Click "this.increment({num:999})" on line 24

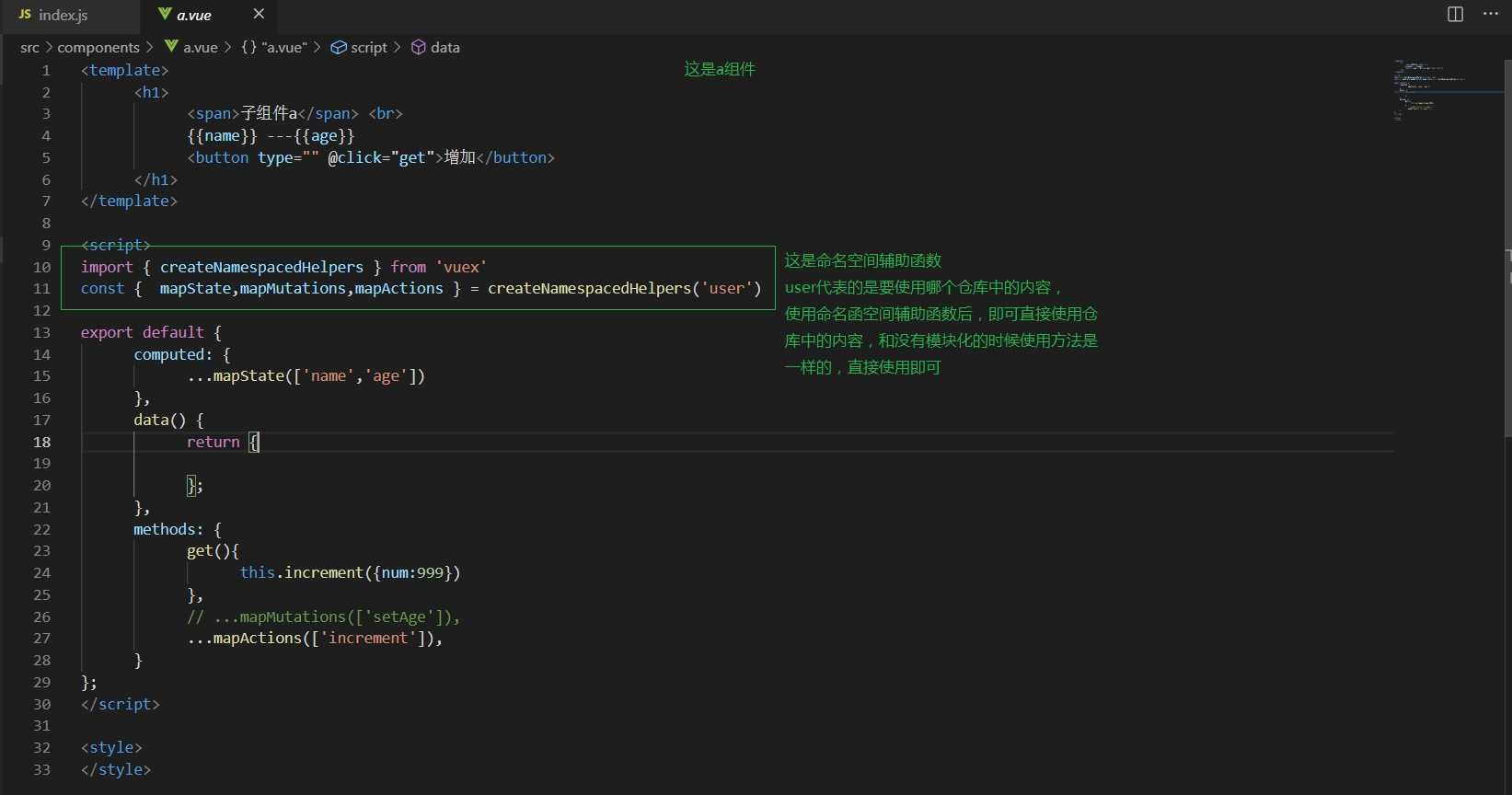350,572
